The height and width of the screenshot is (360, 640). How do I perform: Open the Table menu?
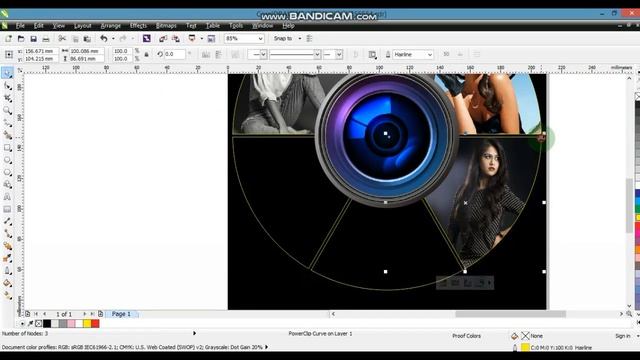[x=213, y=25]
